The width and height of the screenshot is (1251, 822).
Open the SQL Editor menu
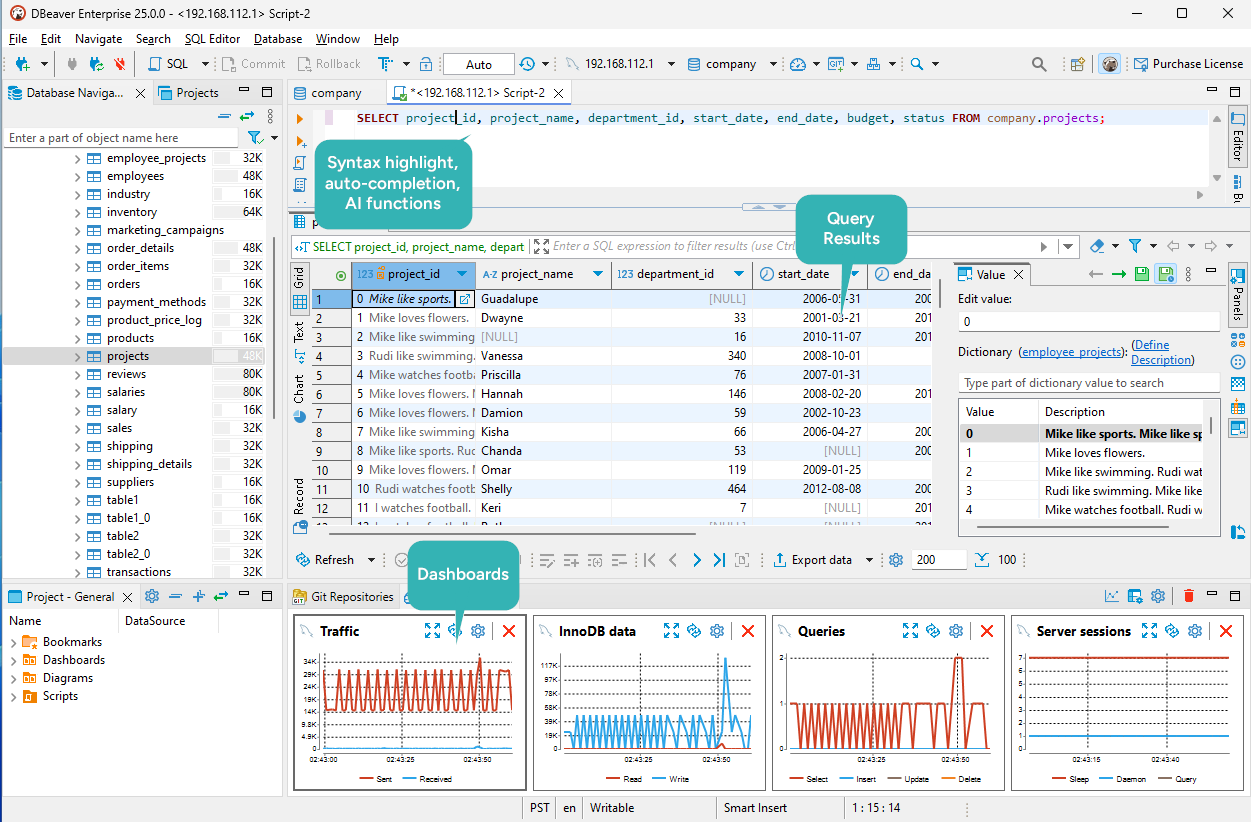point(212,39)
